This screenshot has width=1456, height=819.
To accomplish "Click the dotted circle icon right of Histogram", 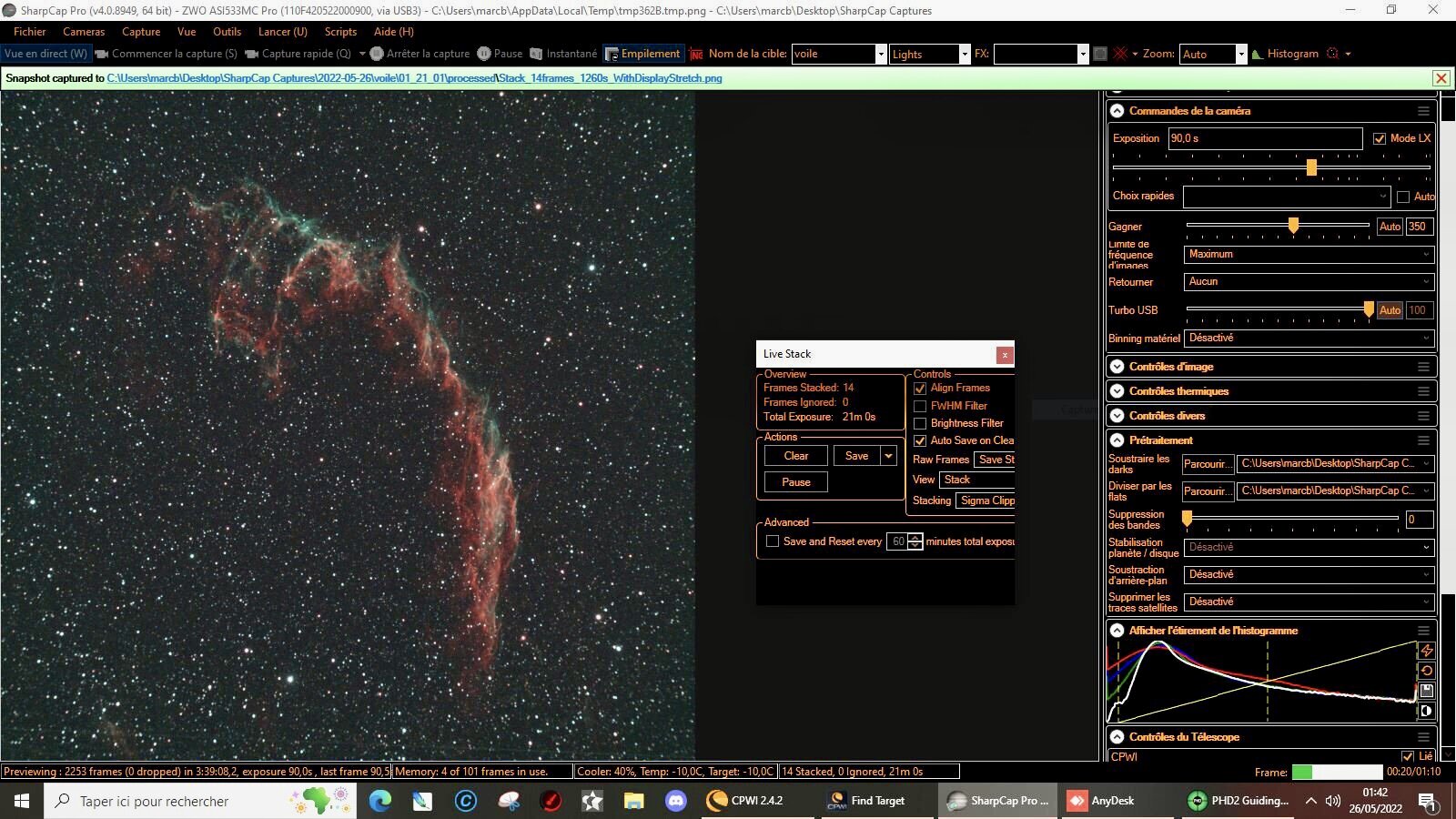I will click(1332, 54).
